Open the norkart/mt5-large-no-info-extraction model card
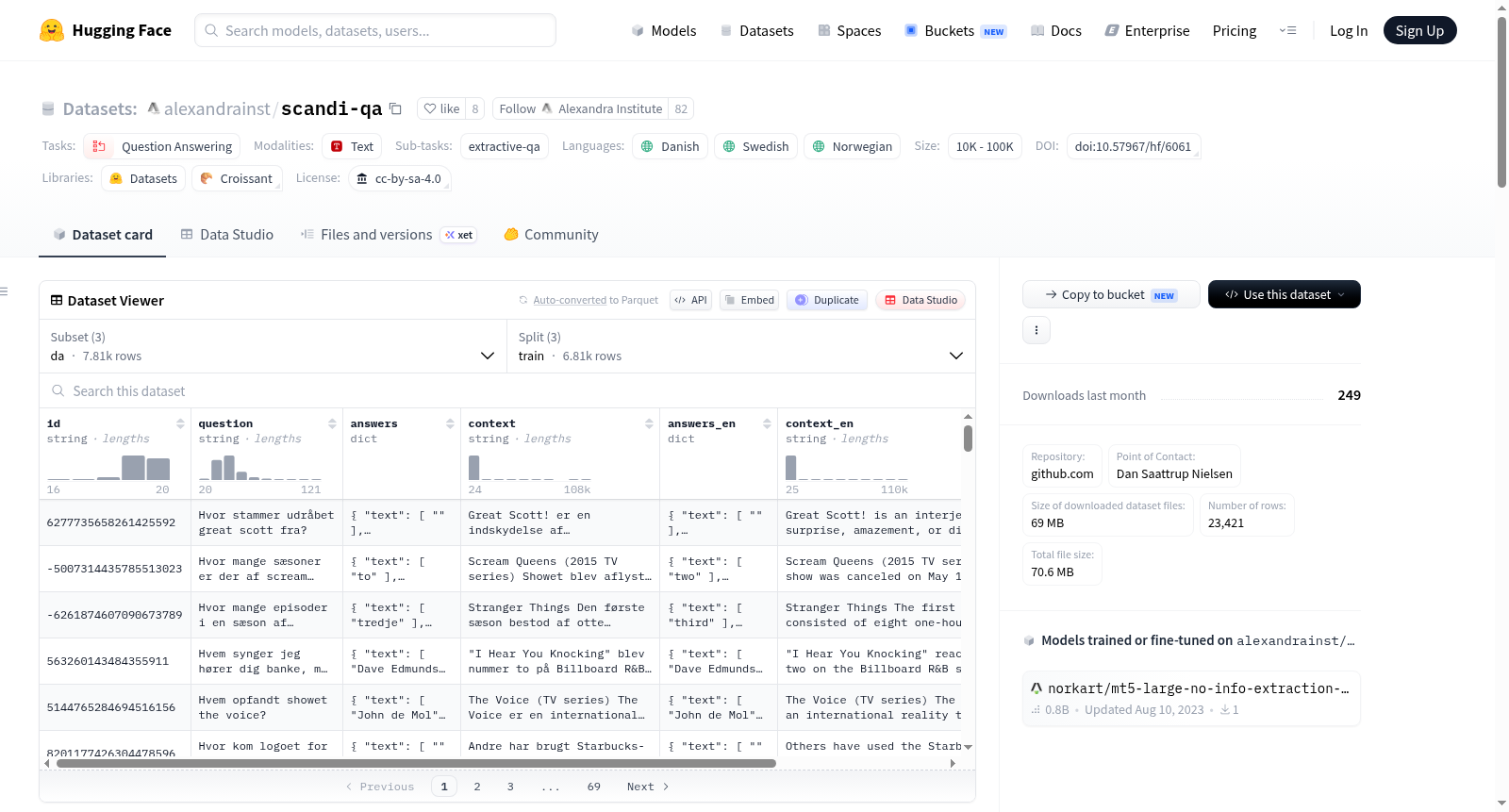This screenshot has height=812, width=1509. tap(1191, 699)
